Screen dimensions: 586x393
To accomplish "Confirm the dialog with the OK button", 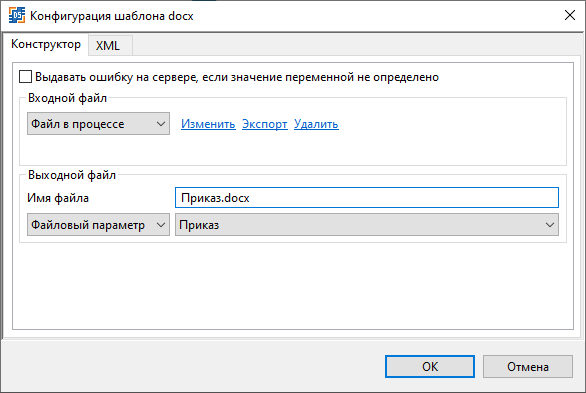I will coord(430,366).
